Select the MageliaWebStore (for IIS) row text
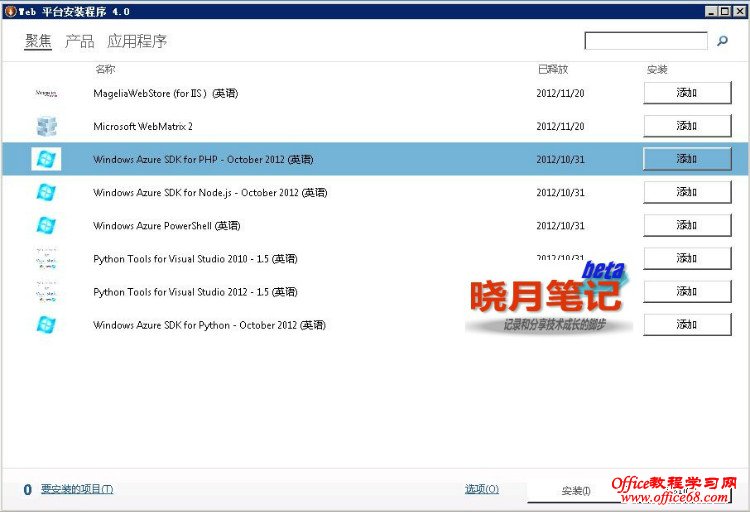The height and width of the screenshot is (512, 750). 165,93
